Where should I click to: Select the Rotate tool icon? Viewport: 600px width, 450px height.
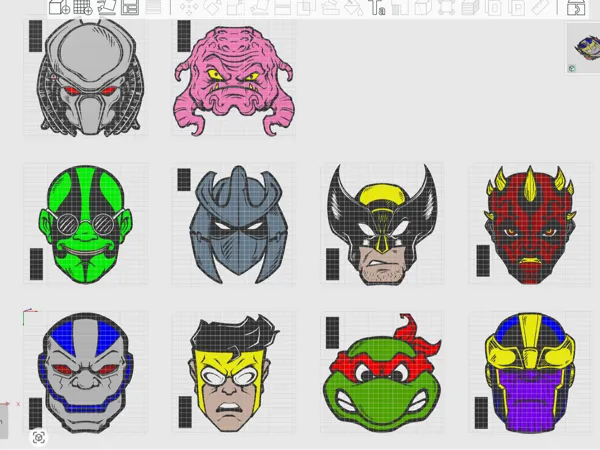coord(212,7)
